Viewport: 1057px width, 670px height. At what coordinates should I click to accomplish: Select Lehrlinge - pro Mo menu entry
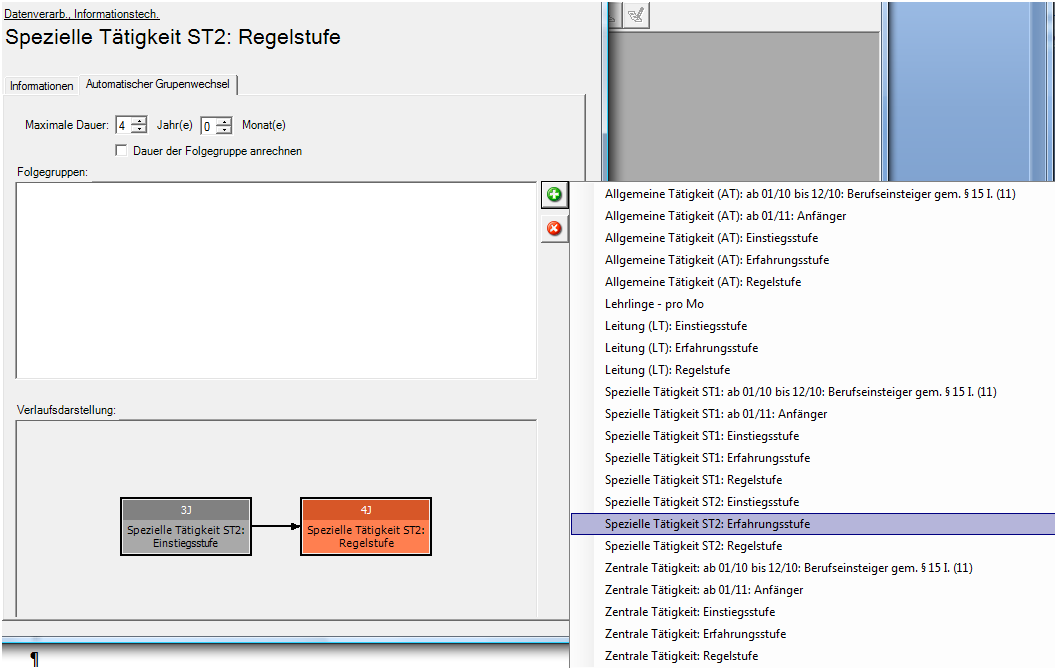pyautogui.click(x=654, y=304)
